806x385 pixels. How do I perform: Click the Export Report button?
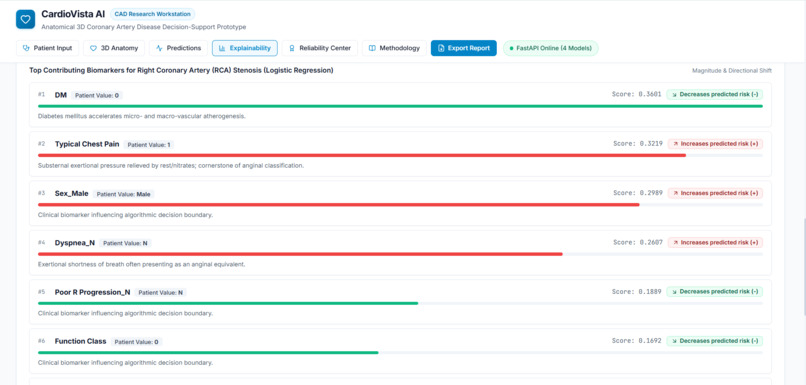[464, 48]
